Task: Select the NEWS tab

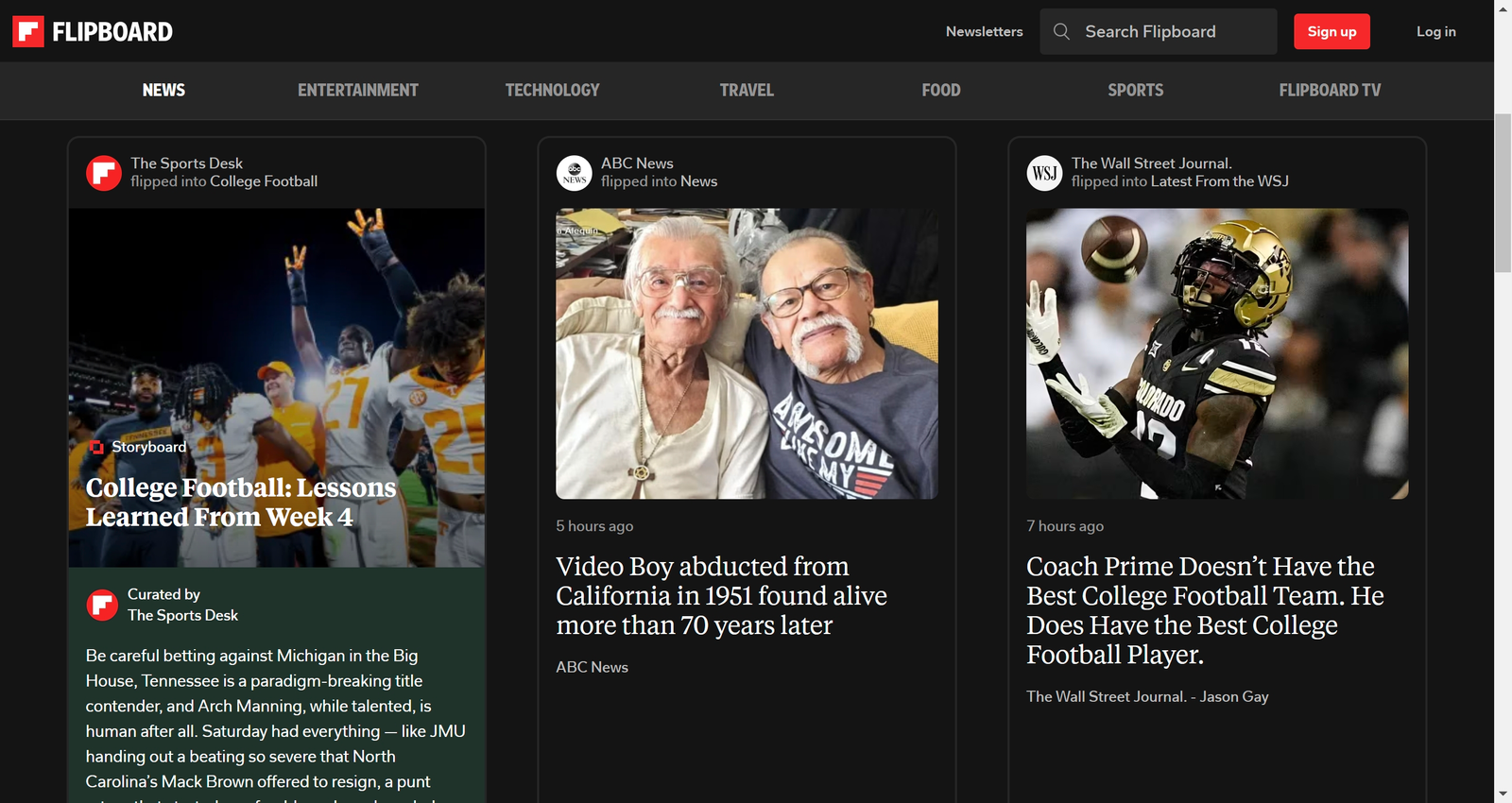Action: click(x=163, y=90)
